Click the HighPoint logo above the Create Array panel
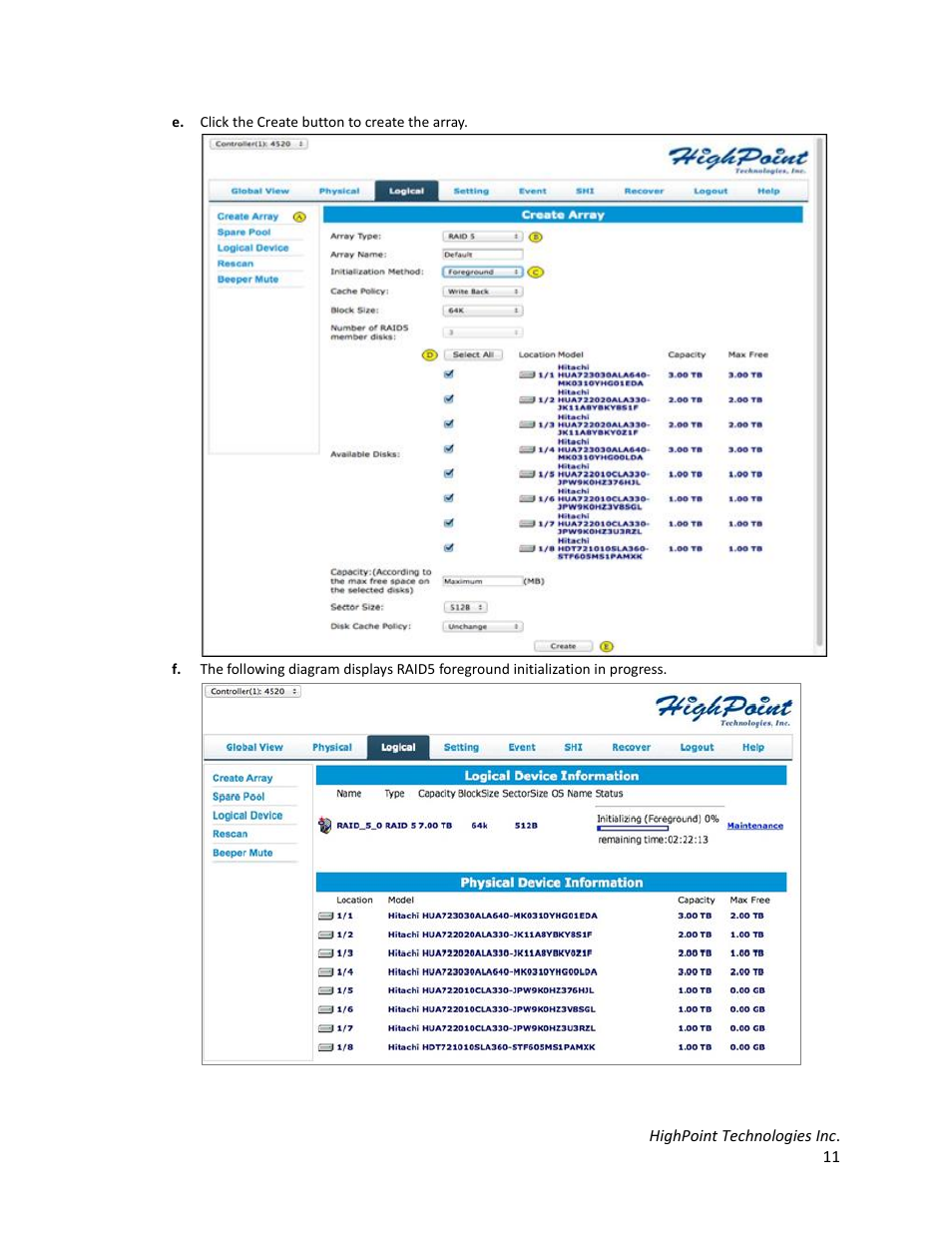 [x=738, y=159]
